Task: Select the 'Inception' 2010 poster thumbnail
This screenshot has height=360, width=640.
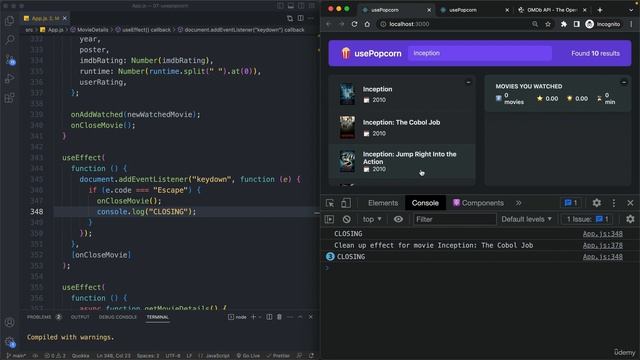Action: [347, 94]
